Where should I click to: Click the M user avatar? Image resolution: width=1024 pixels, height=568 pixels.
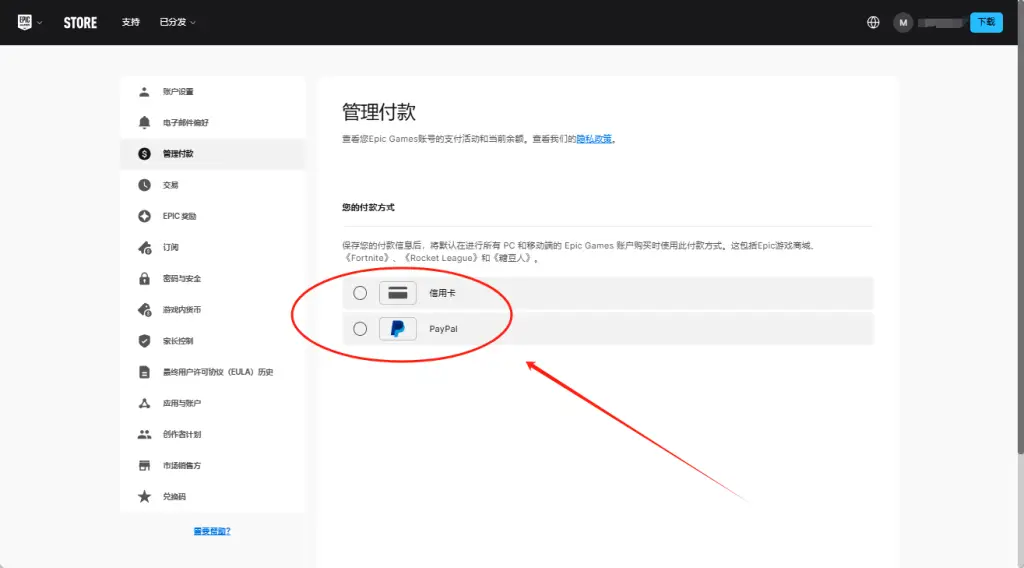[903, 22]
